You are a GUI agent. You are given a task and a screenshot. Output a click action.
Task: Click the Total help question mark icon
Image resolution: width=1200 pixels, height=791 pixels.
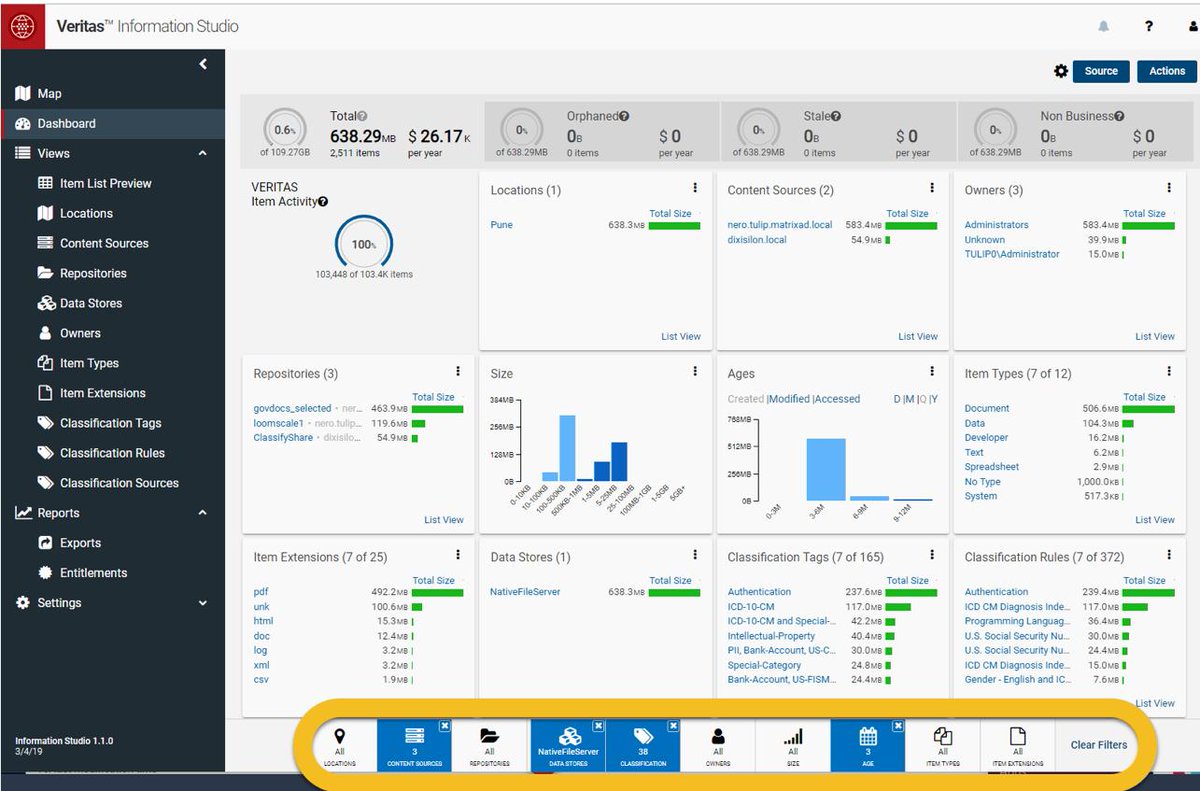click(362, 116)
